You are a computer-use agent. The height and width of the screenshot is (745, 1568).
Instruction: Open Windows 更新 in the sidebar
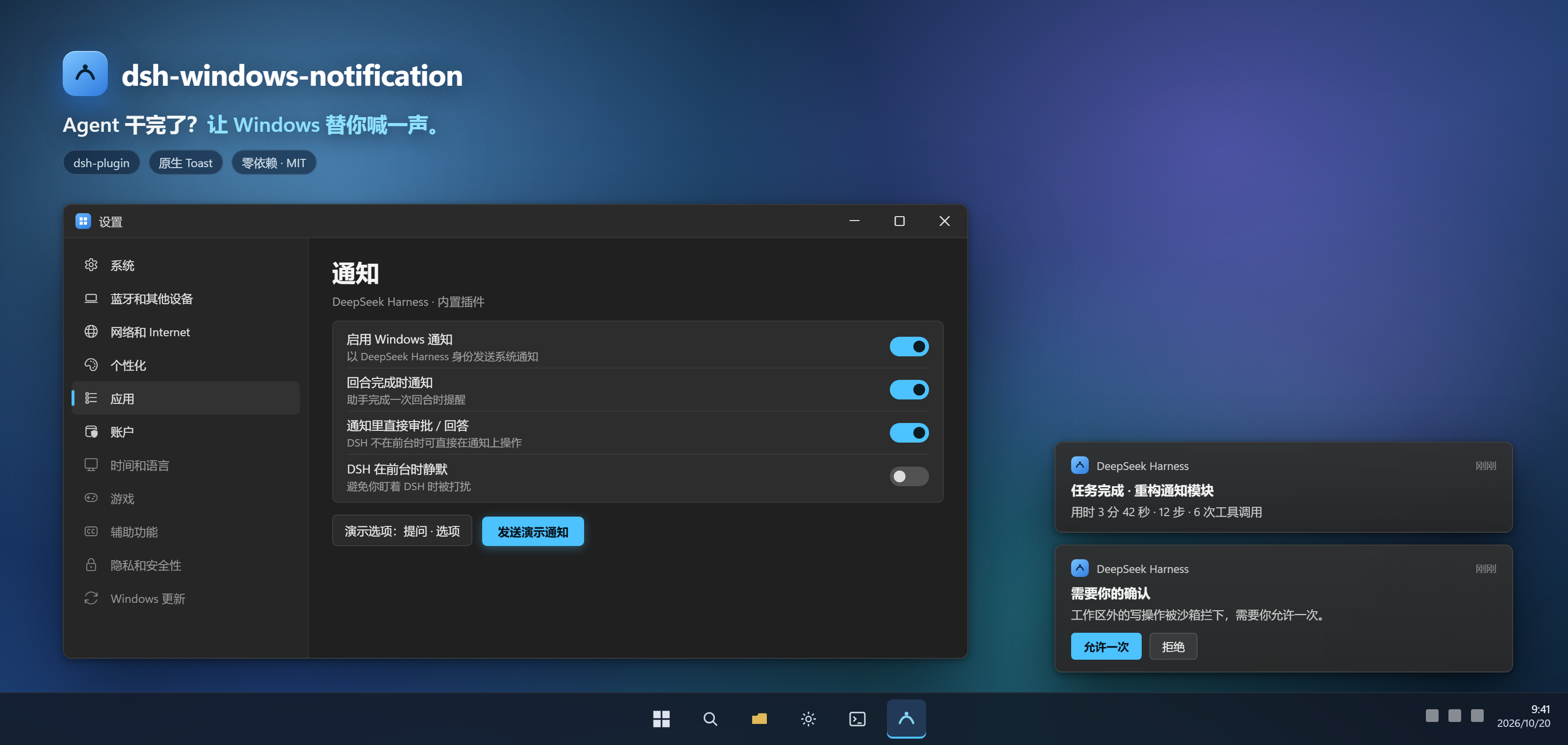(186, 598)
